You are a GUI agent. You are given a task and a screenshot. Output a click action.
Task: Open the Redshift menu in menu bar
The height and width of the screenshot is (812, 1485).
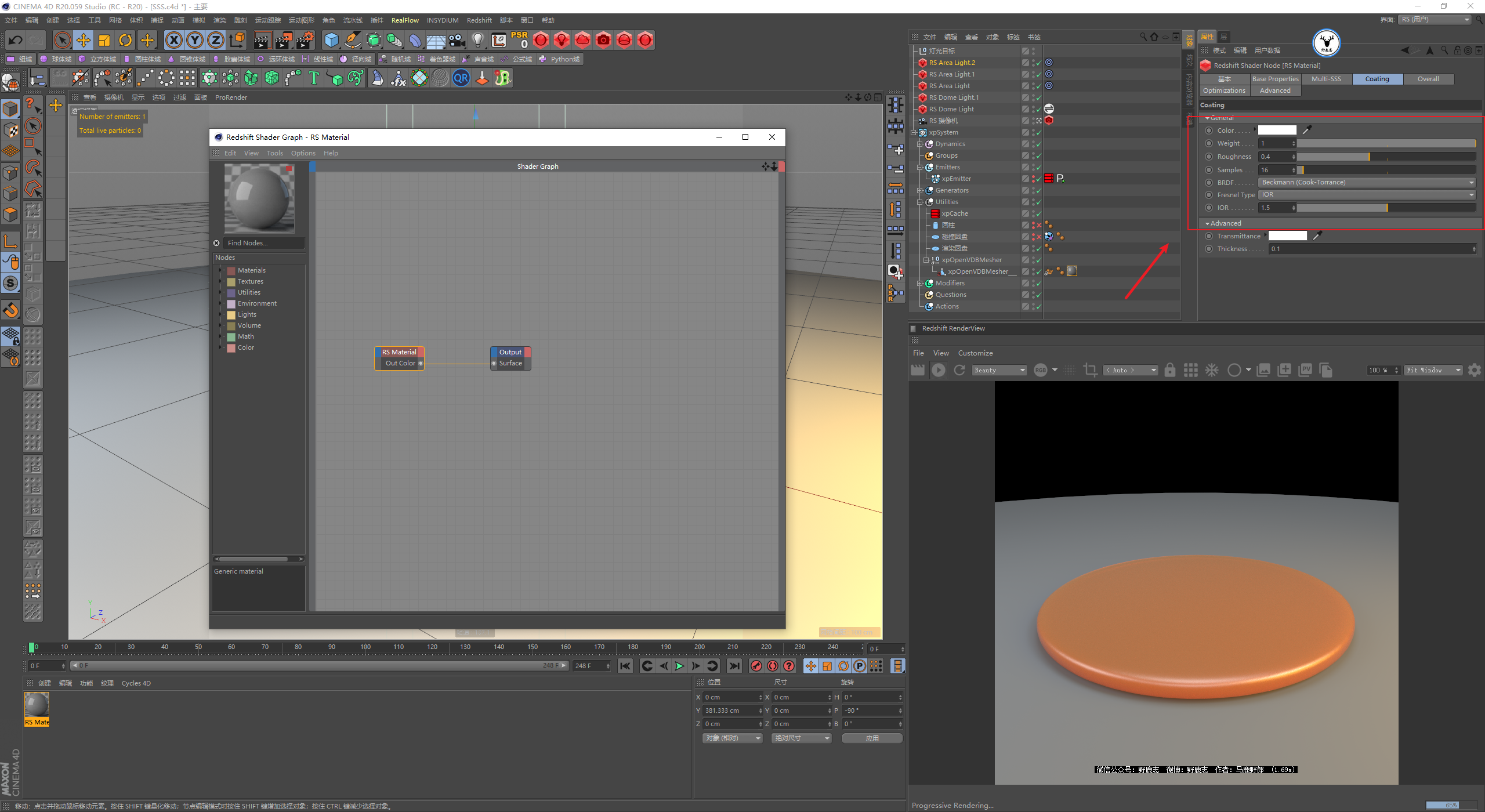click(479, 20)
